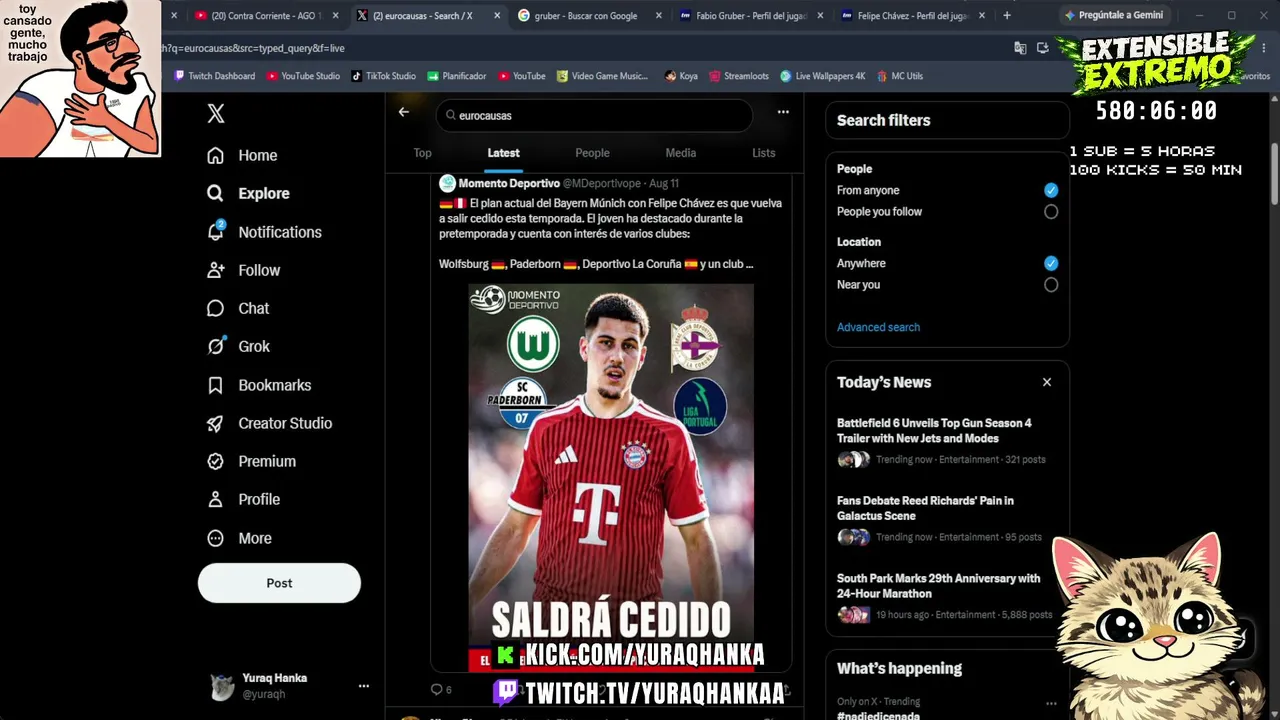Viewport: 1280px width, 720px height.
Task: Launch Grok from the sidebar
Action: coord(238,346)
